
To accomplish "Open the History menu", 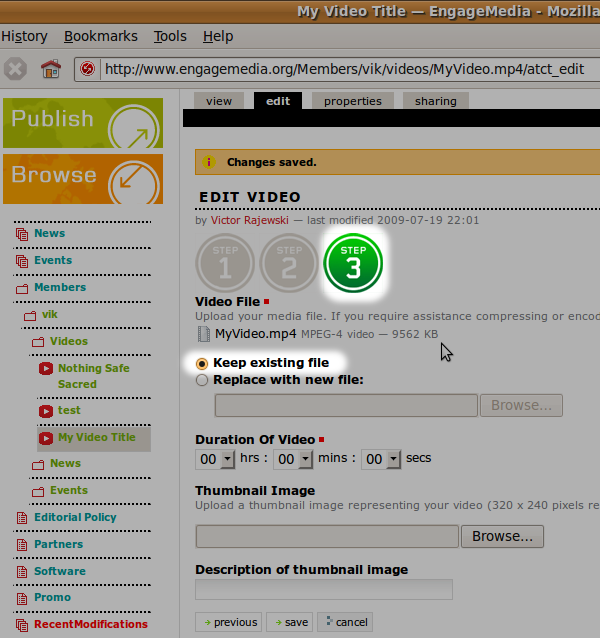I will [24, 36].
